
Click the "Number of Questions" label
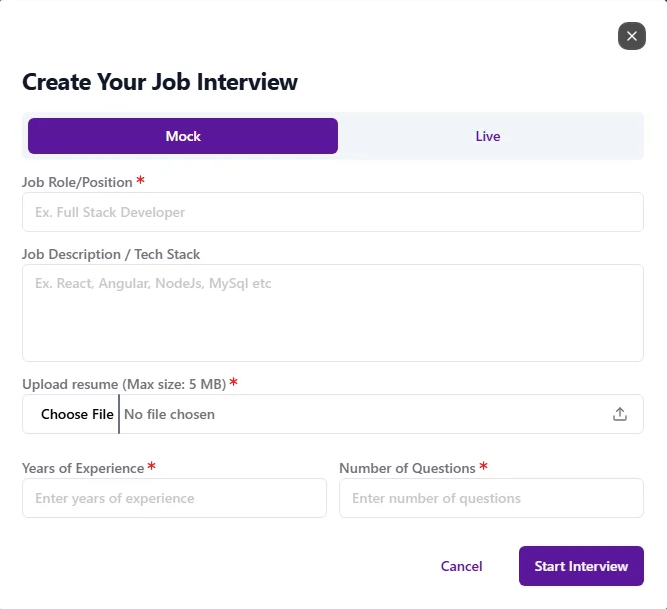[x=407, y=468]
